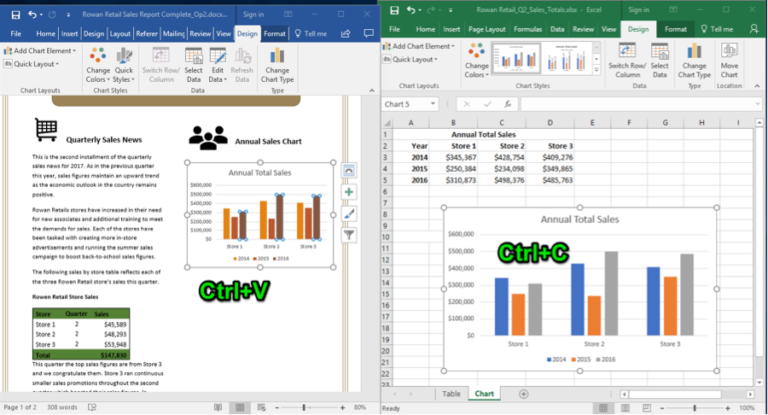Image resolution: width=768 pixels, height=415 pixels.
Task: Open File tab in Word
Action: 16,33
